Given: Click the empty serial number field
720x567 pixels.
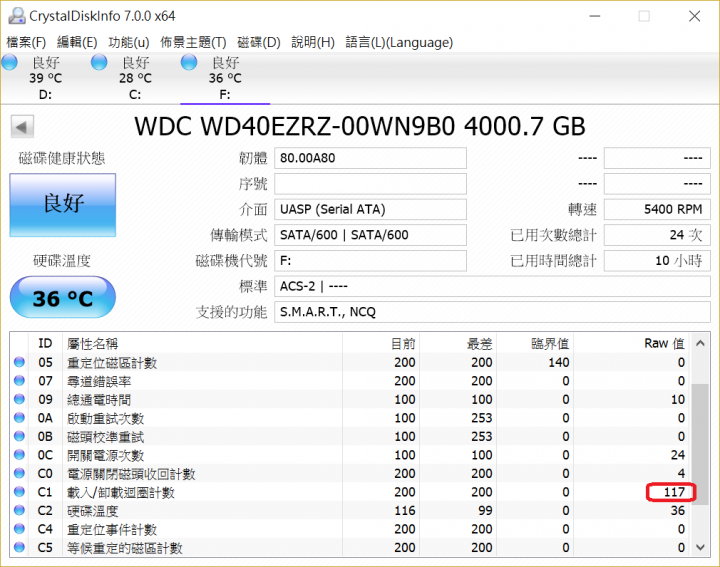Looking at the screenshot, I should tap(371, 184).
